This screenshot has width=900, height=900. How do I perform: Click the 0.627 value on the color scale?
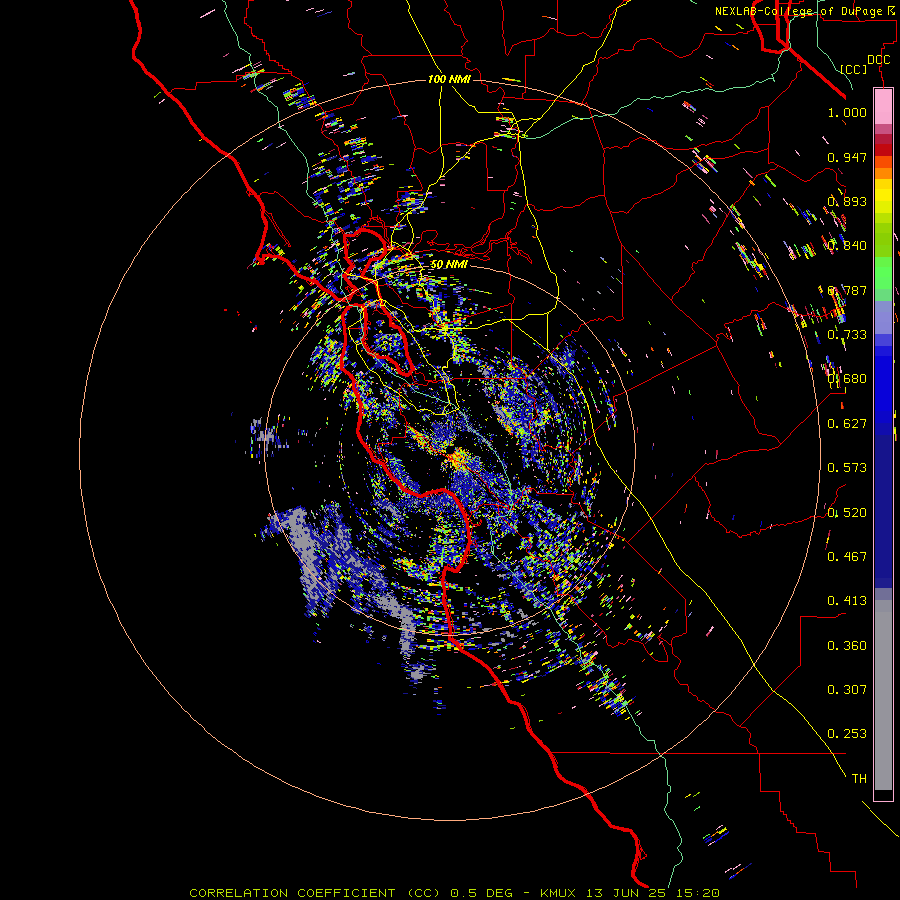847,424
